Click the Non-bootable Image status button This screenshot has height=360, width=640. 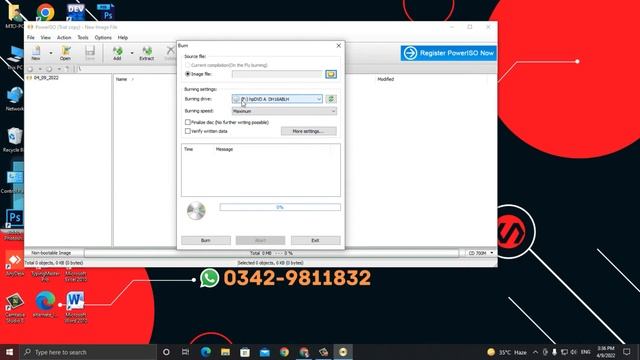pos(51,253)
